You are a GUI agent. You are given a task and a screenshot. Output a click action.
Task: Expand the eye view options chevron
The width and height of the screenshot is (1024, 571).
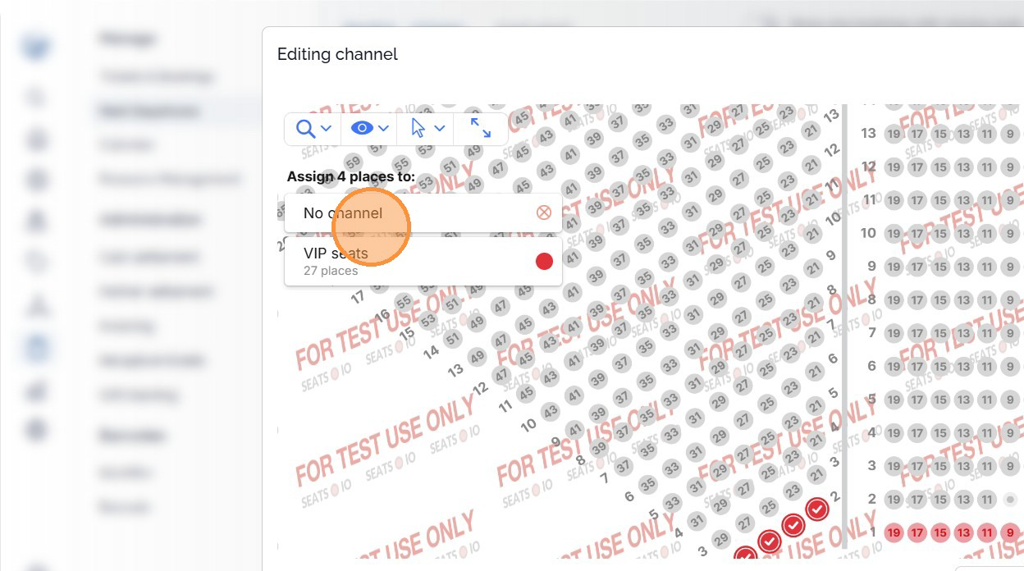coord(383,129)
